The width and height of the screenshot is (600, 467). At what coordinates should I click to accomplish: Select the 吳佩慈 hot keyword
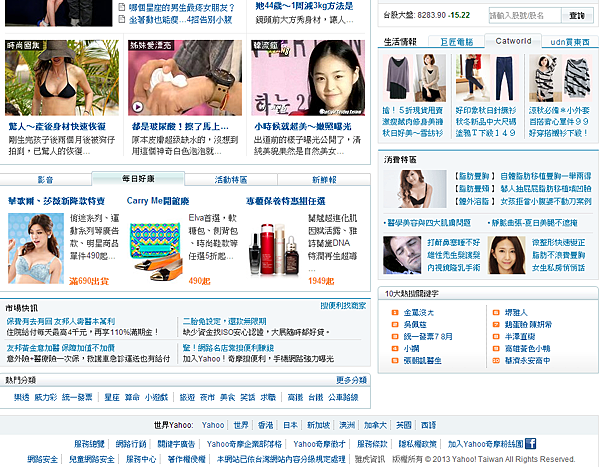415,325
